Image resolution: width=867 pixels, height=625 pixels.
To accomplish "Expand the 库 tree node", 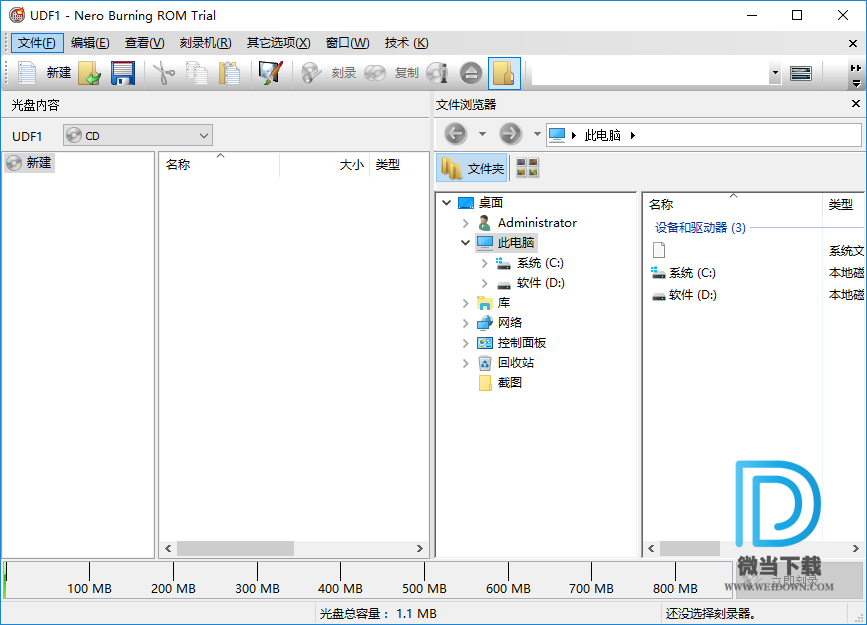I will coord(466,303).
